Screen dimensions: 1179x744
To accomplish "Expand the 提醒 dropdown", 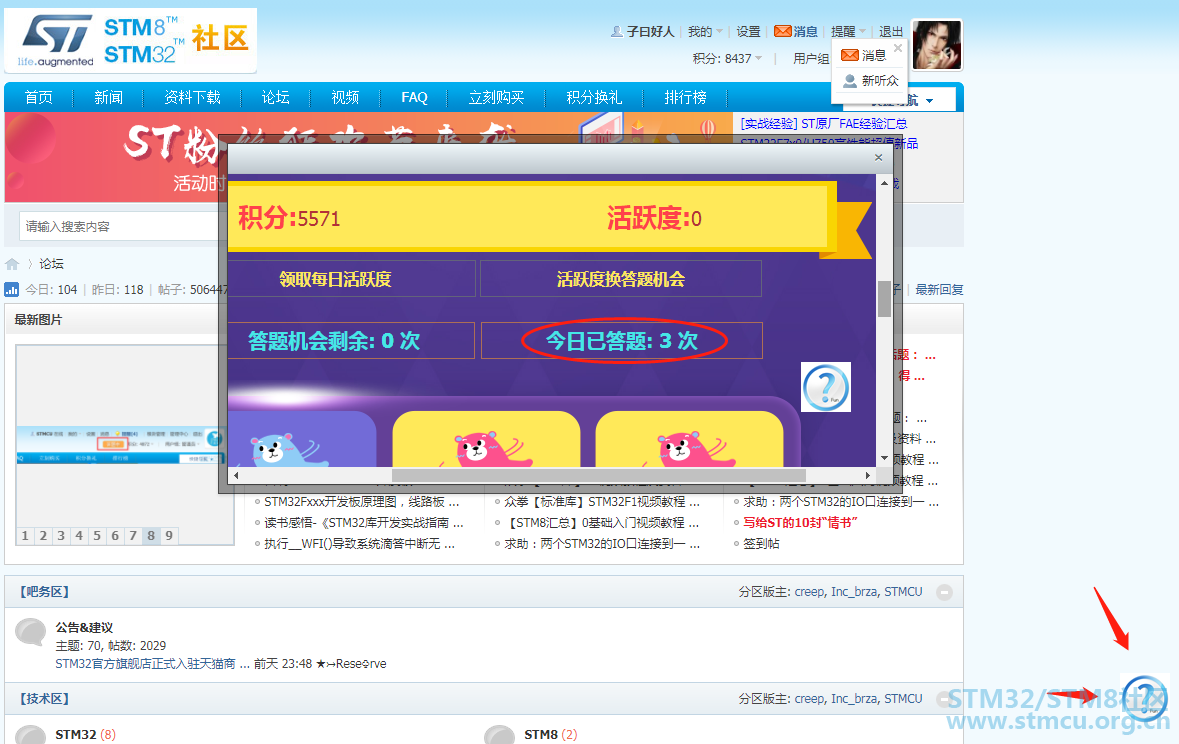I will coord(848,32).
